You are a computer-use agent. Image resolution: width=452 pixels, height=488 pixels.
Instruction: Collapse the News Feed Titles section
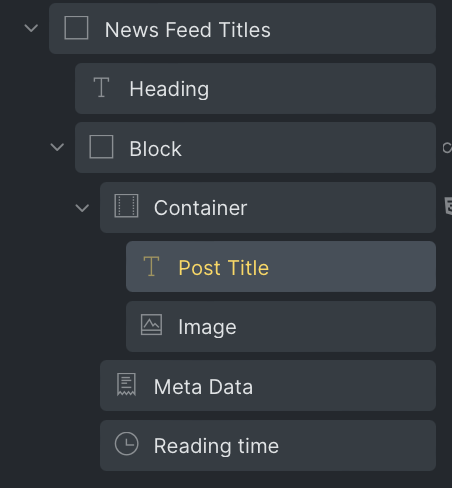click(31, 28)
